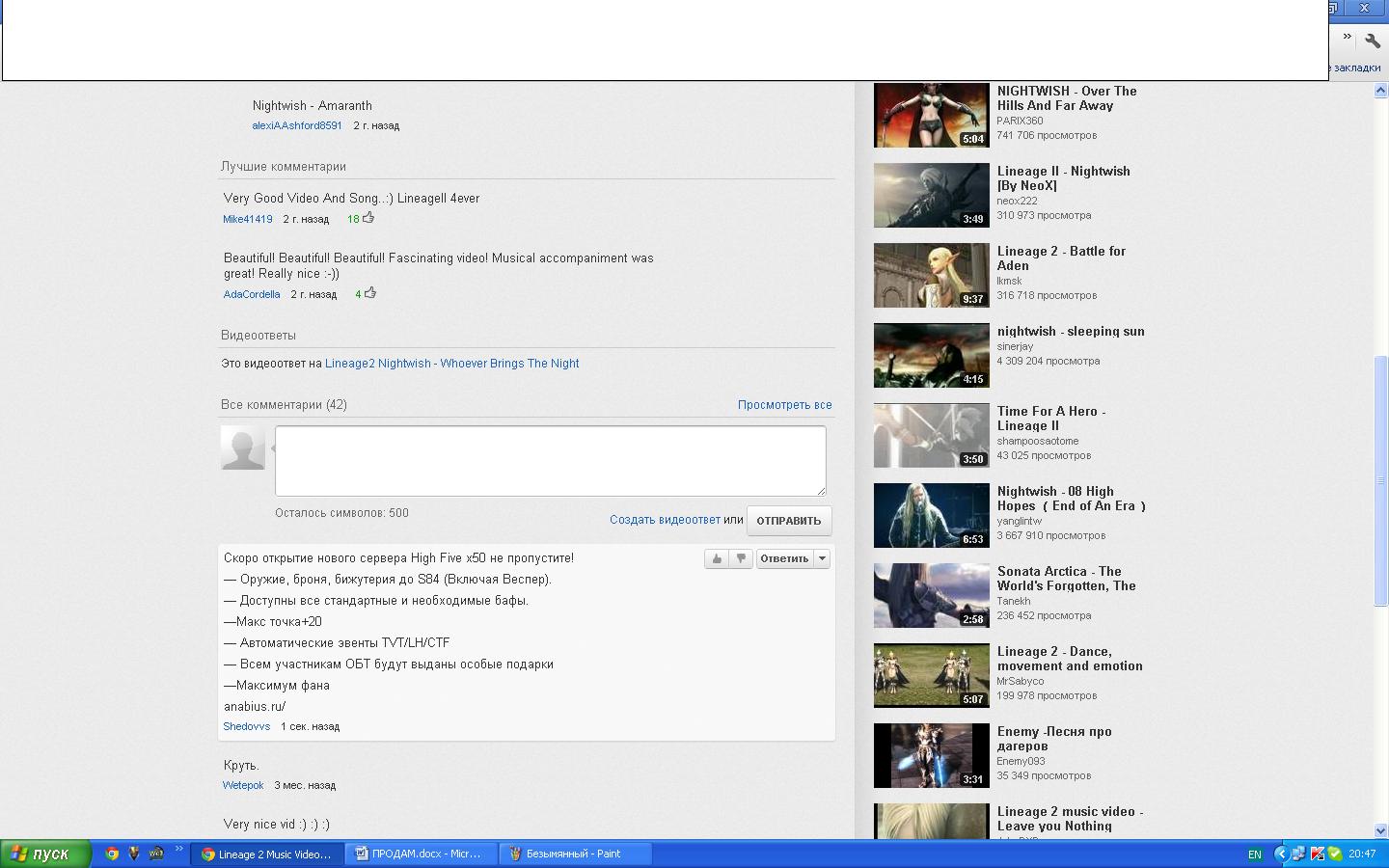This screenshot has height=868, width=1389.
Task: Click the Ответить reply button
Action: tap(784, 558)
